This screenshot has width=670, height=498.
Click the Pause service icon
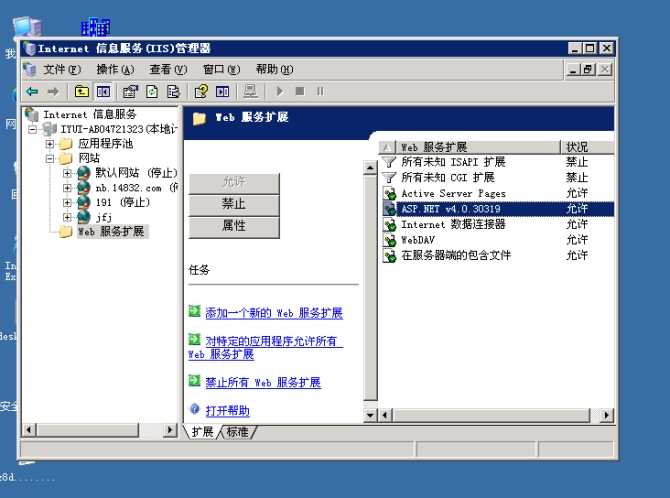(x=320, y=91)
